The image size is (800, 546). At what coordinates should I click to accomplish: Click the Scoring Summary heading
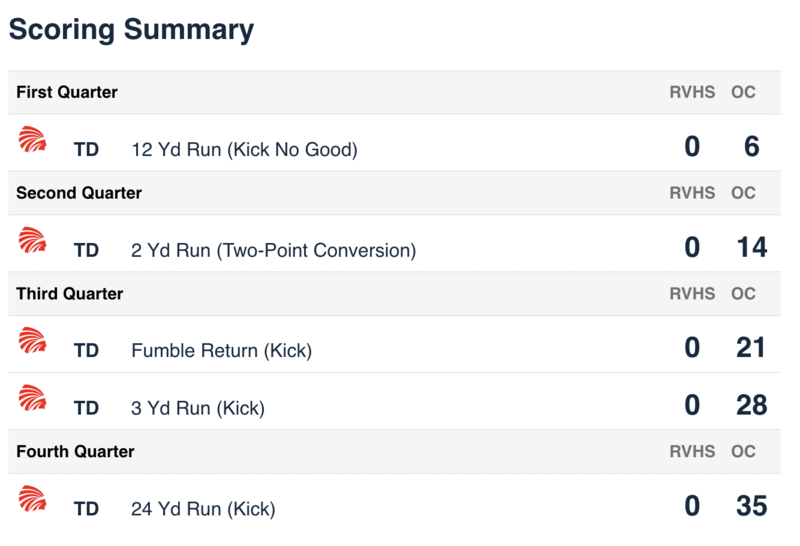[131, 30]
